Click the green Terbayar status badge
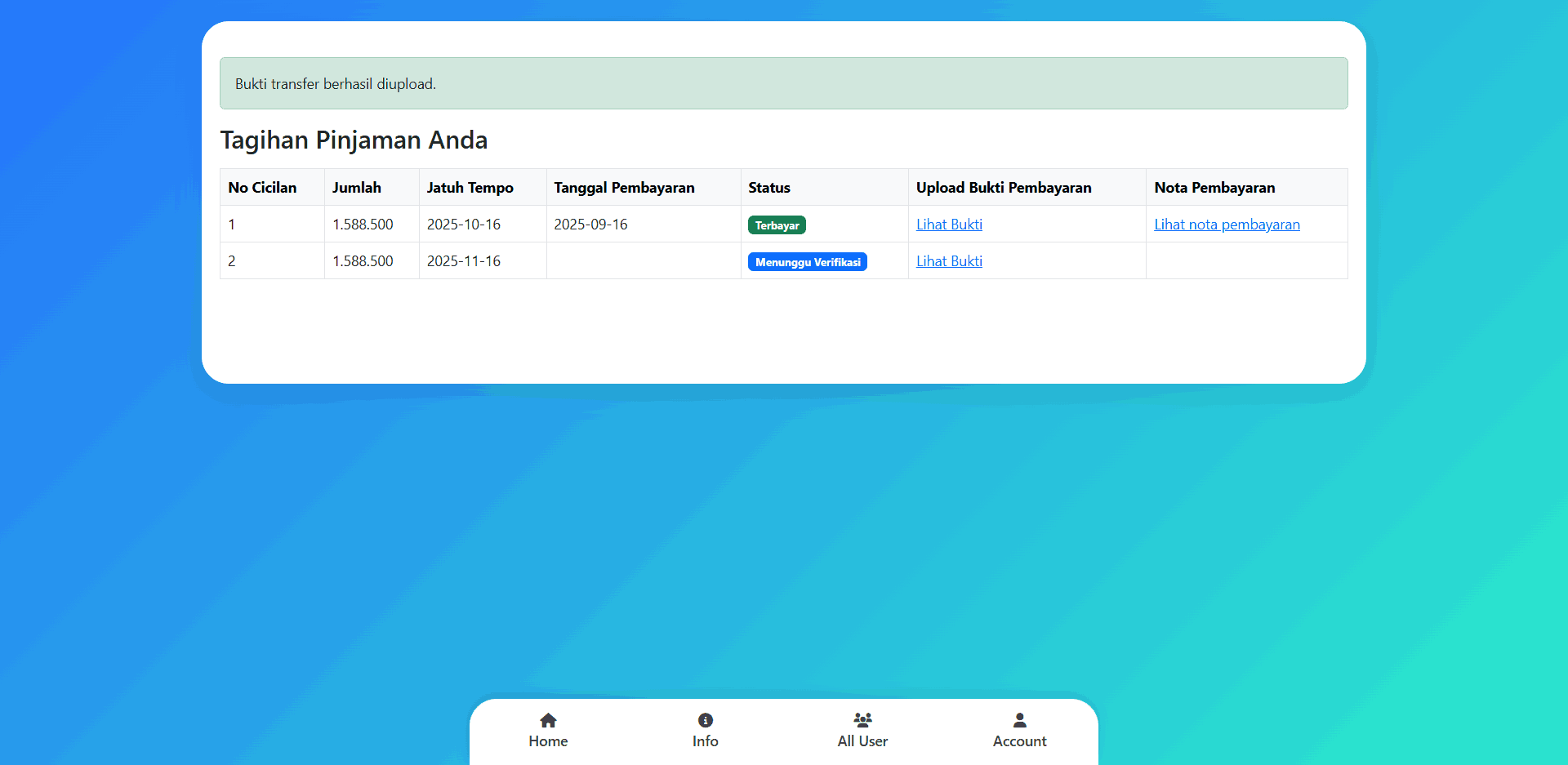Screen dimensions: 1568x765 click(x=777, y=225)
